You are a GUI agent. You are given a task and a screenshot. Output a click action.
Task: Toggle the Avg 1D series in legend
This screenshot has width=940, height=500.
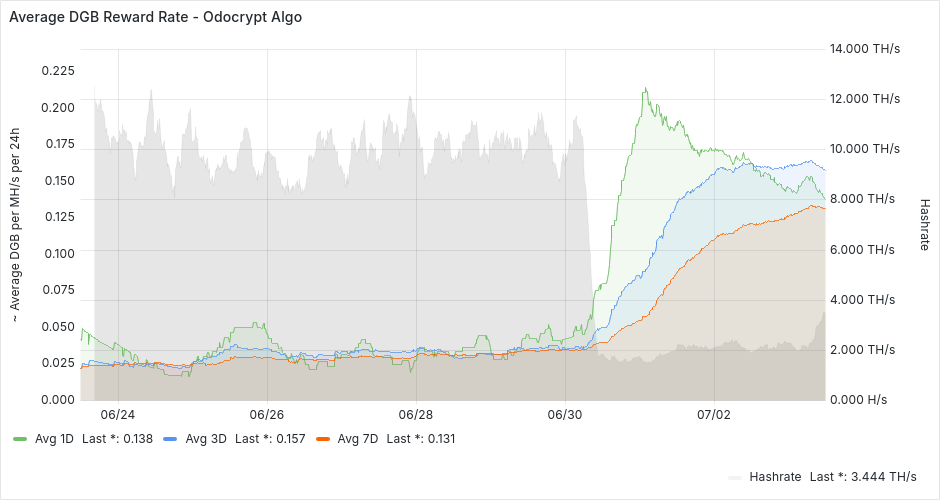(54, 439)
